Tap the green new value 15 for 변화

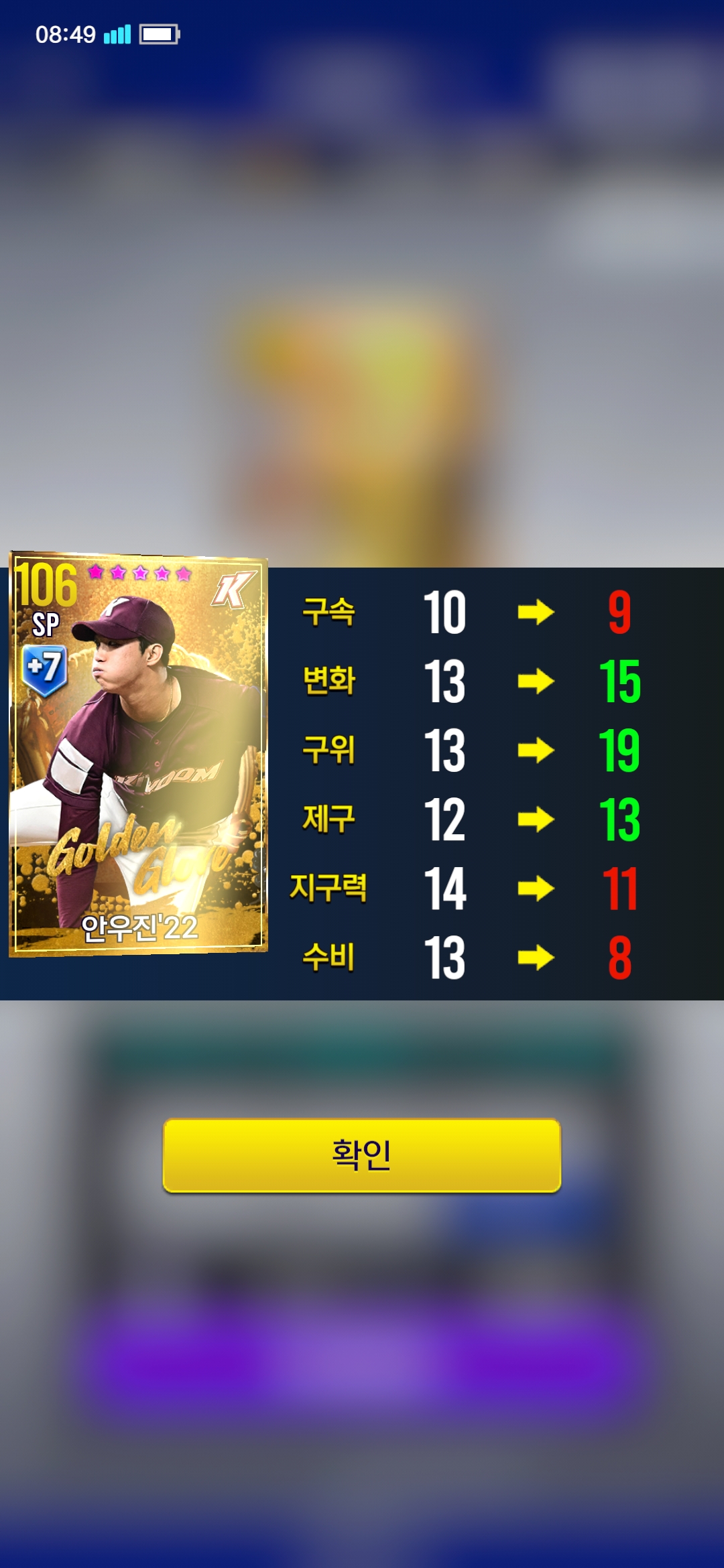(619, 681)
